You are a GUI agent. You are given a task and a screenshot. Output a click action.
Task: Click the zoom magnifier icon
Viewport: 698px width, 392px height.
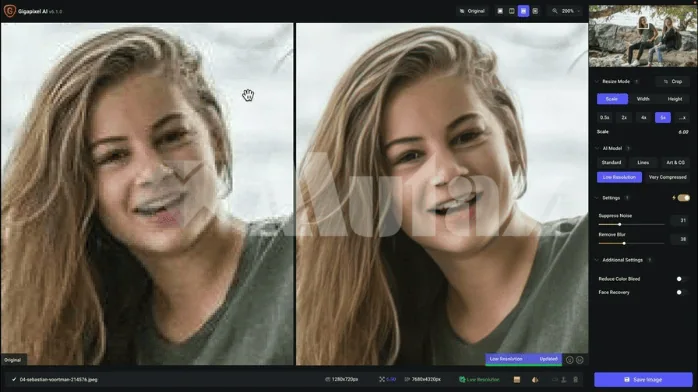[555, 11]
